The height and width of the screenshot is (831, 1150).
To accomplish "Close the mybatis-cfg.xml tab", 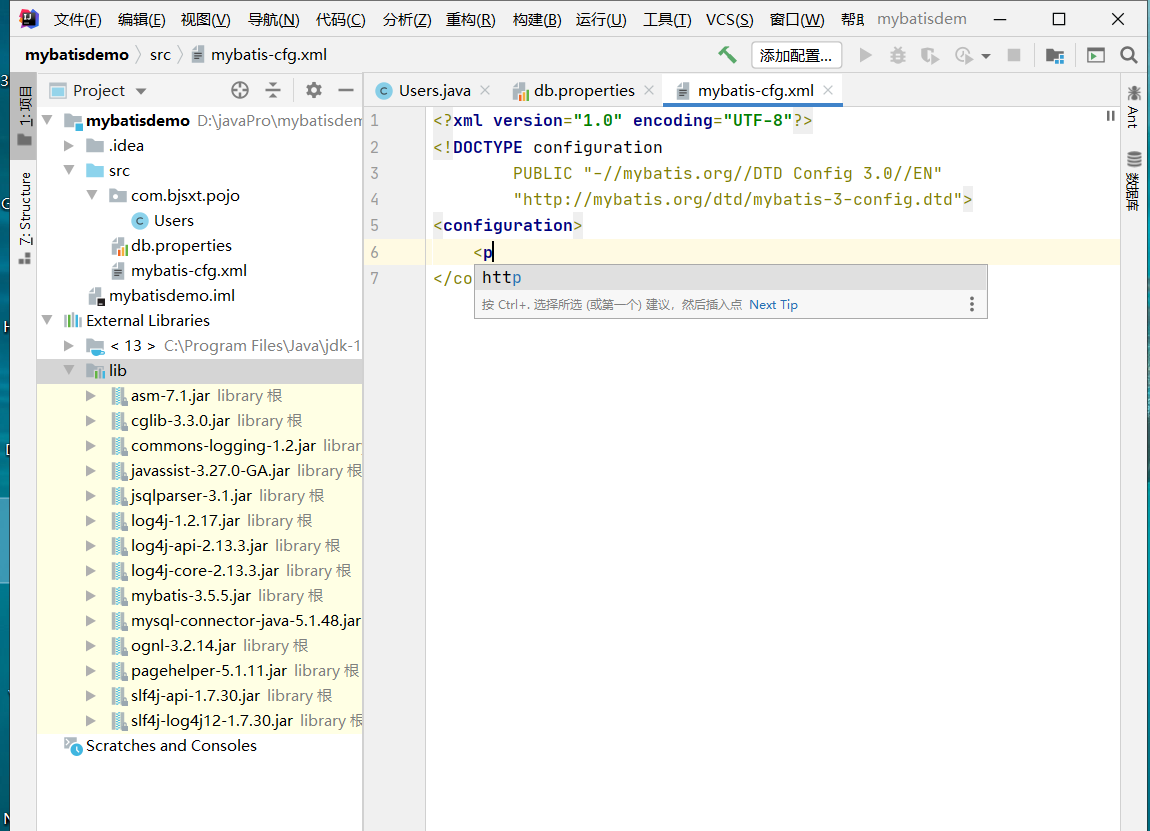I will pyautogui.click(x=828, y=90).
